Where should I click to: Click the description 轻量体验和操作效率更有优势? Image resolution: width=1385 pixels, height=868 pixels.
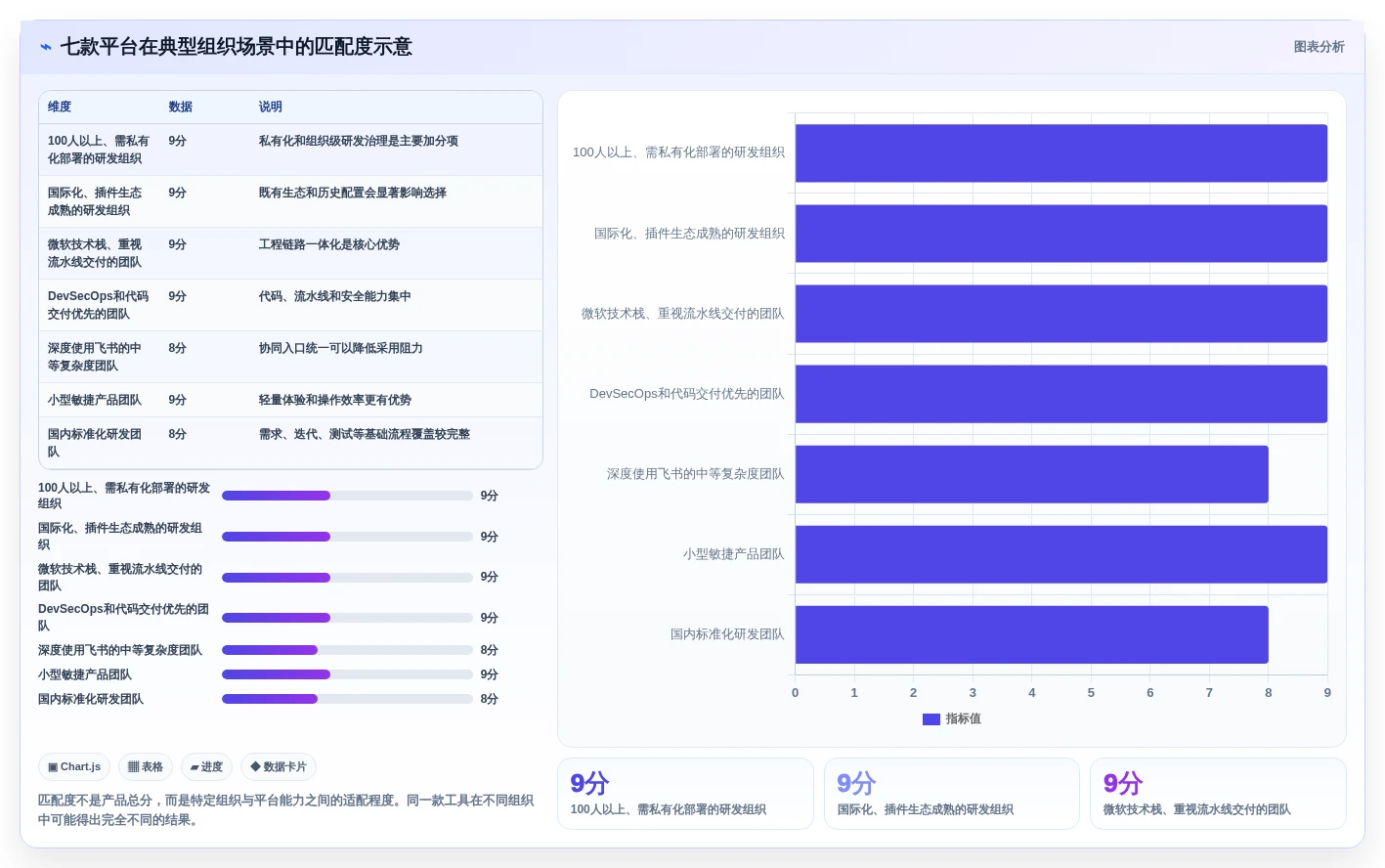point(335,400)
